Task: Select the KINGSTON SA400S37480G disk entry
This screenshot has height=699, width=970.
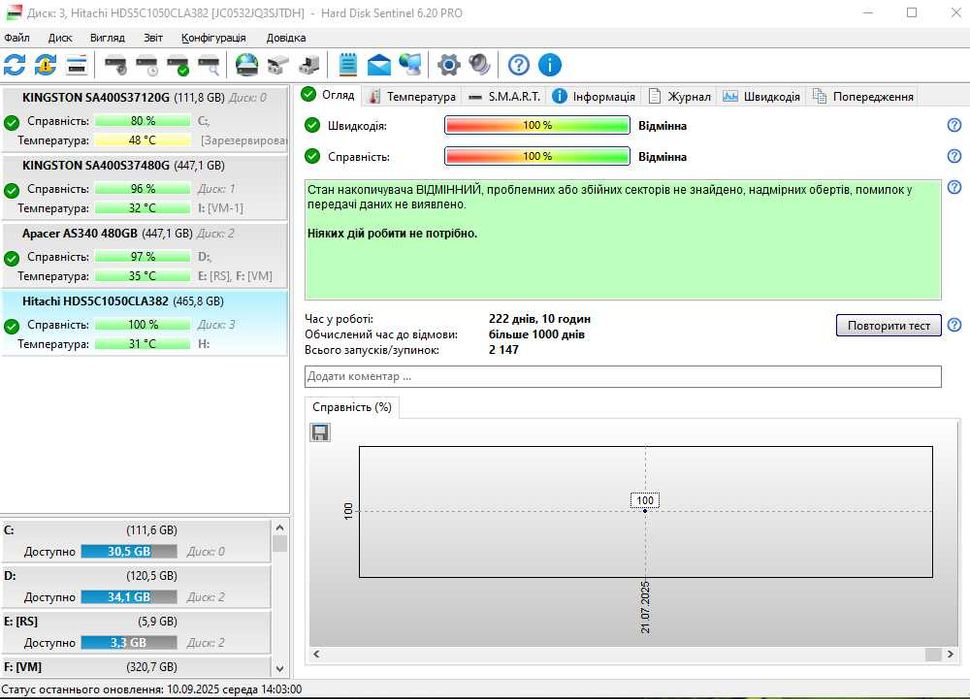Action: tap(145, 187)
